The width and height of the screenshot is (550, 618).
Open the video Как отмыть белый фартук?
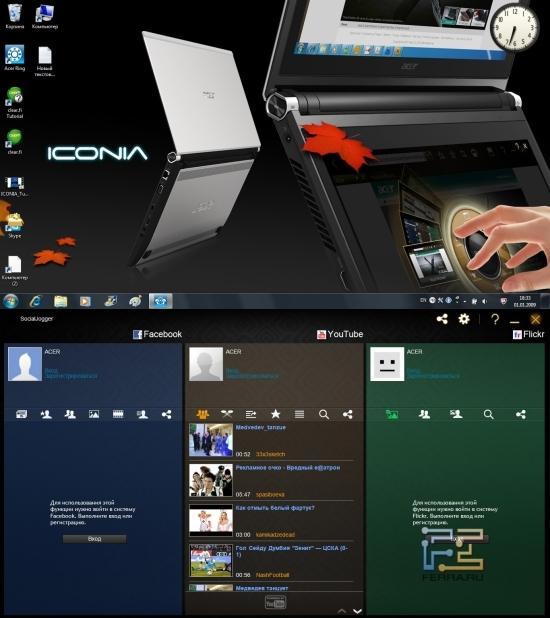[x=275, y=508]
